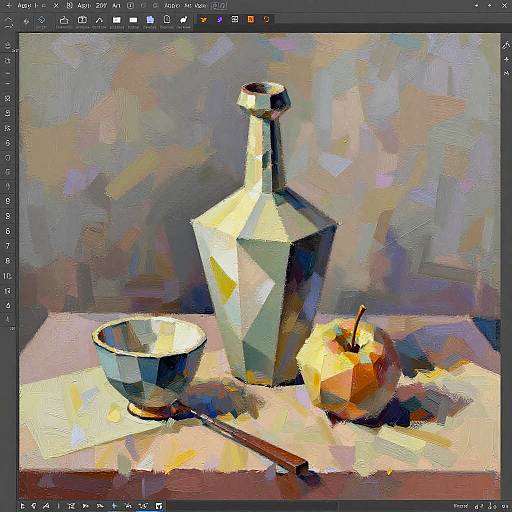This screenshot has width=512, height=512.
Task: Click the Prod label in the status bar
Action: click(461, 506)
